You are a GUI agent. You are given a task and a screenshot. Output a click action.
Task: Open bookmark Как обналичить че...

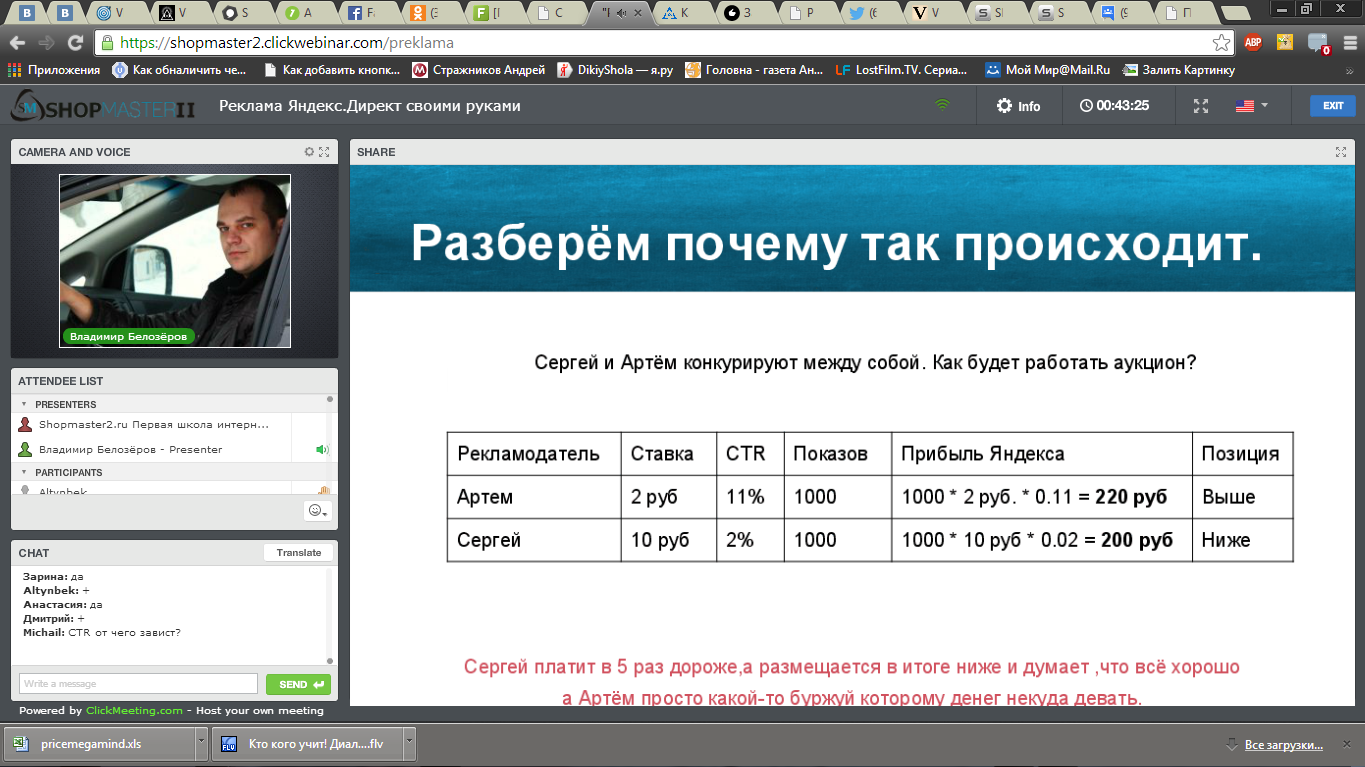[x=179, y=70]
